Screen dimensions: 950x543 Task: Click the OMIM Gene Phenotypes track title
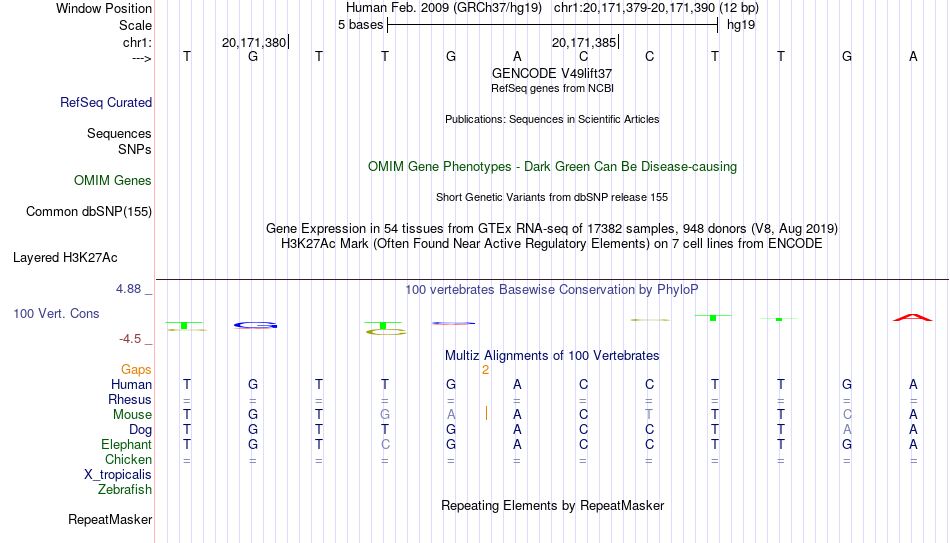552,167
